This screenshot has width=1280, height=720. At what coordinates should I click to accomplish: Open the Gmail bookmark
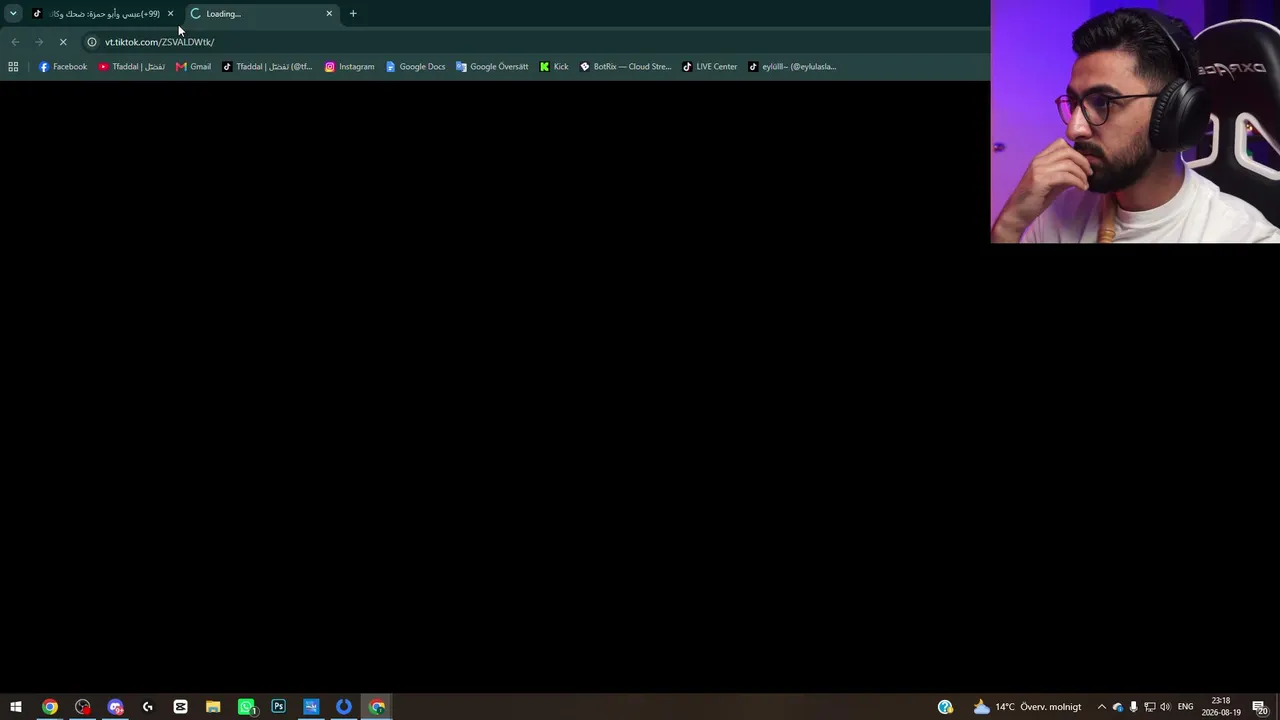pos(194,67)
